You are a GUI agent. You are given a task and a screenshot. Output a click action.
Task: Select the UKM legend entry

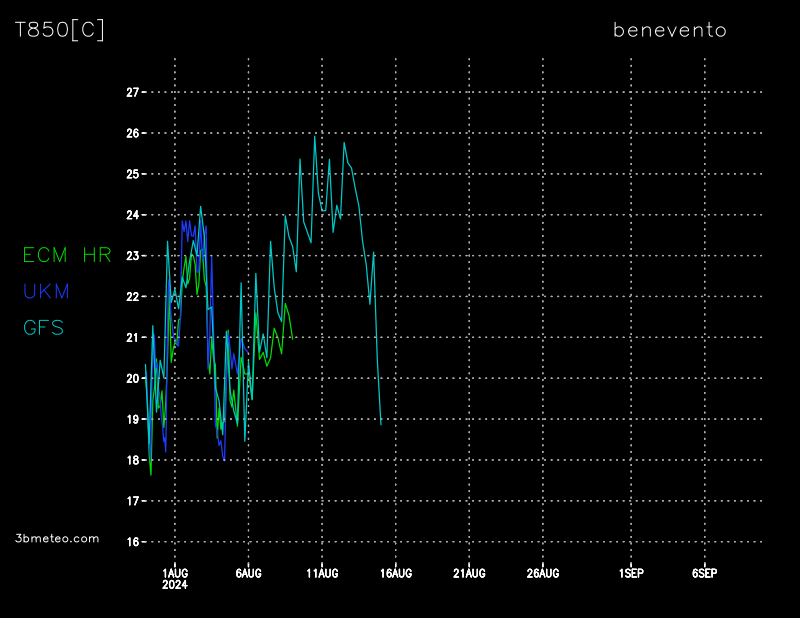tap(47, 292)
